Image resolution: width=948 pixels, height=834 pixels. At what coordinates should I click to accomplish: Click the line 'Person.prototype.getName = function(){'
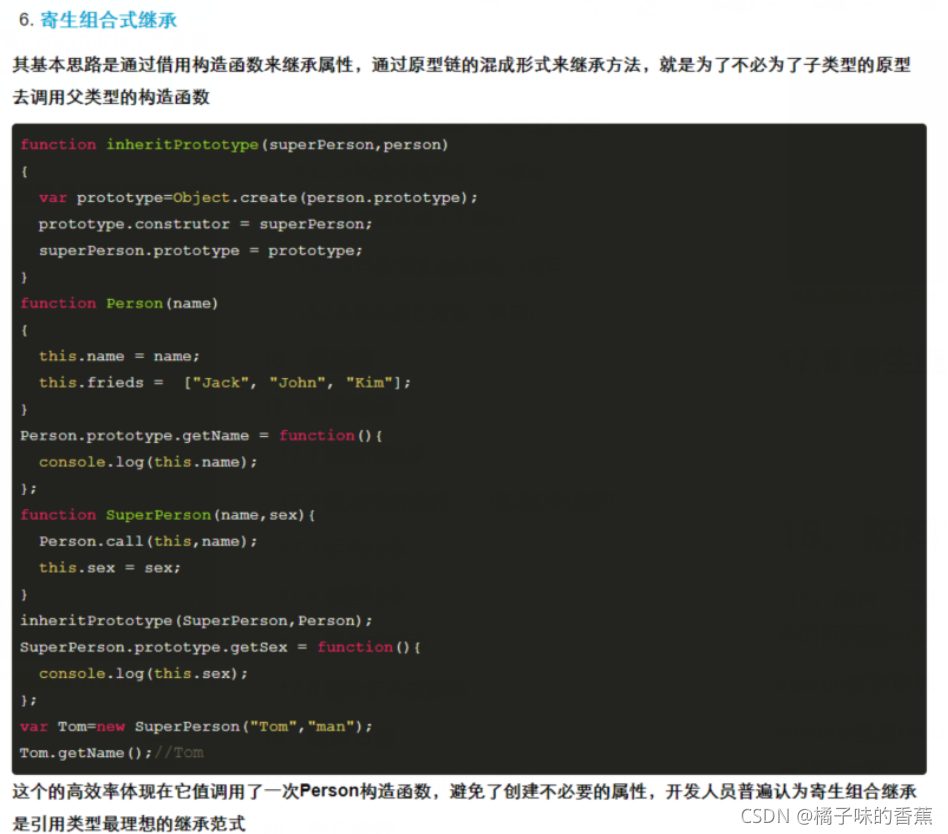(x=201, y=435)
